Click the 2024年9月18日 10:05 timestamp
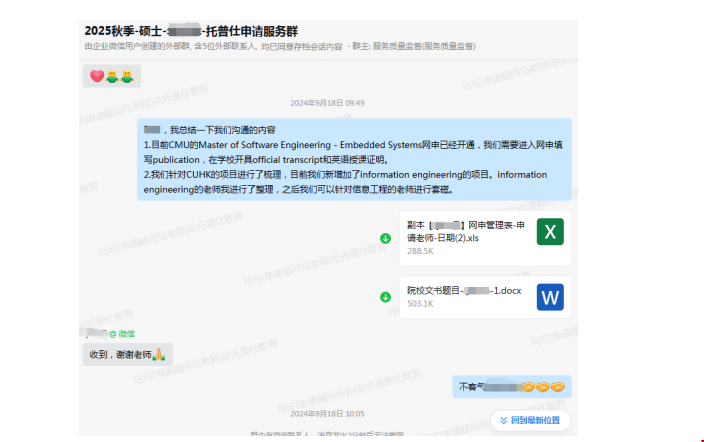Screen dimensions: 704x442 [327, 414]
